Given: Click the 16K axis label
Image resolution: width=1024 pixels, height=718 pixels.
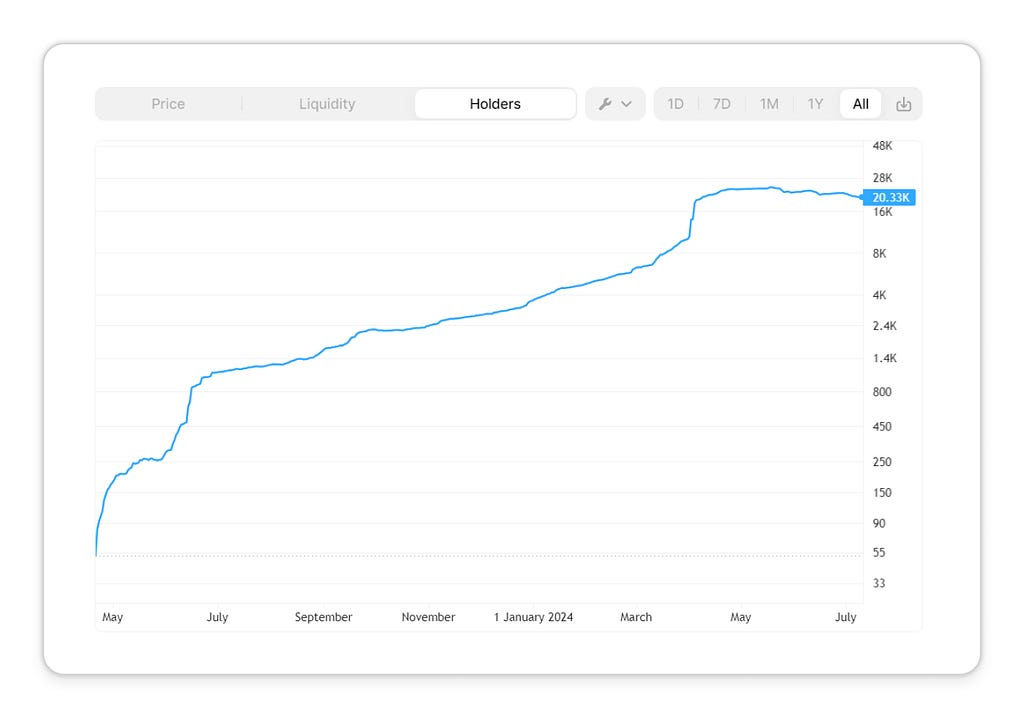Looking at the screenshot, I should click(882, 212).
